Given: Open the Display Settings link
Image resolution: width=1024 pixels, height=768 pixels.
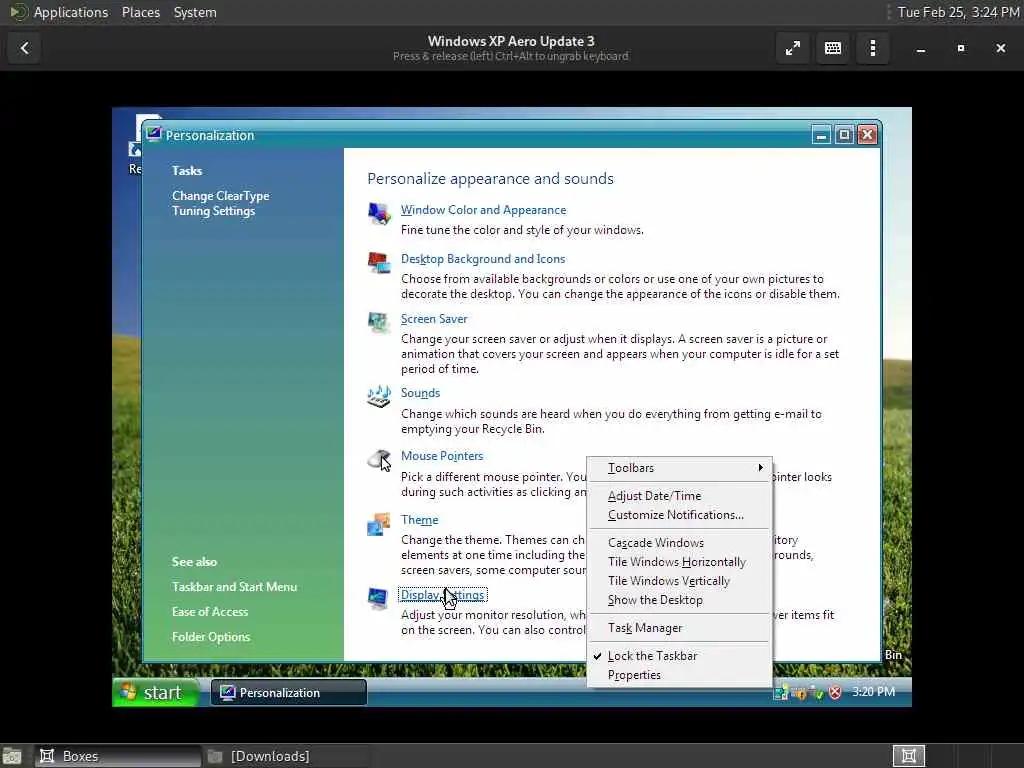Looking at the screenshot, I should 442,595.
